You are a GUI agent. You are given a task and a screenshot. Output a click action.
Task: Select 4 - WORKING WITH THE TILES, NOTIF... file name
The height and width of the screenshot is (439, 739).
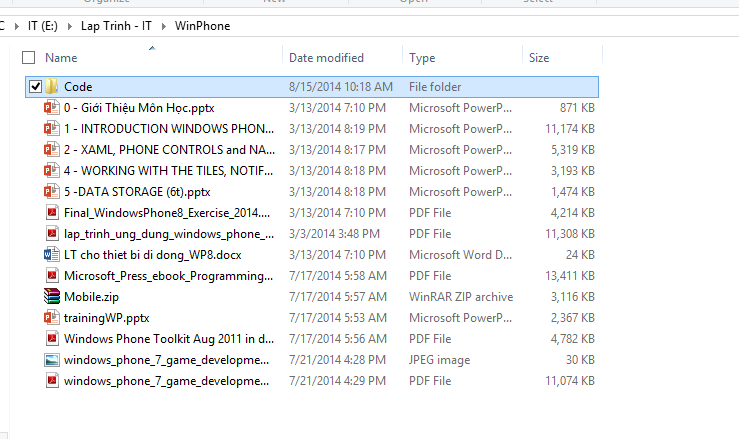168,170
